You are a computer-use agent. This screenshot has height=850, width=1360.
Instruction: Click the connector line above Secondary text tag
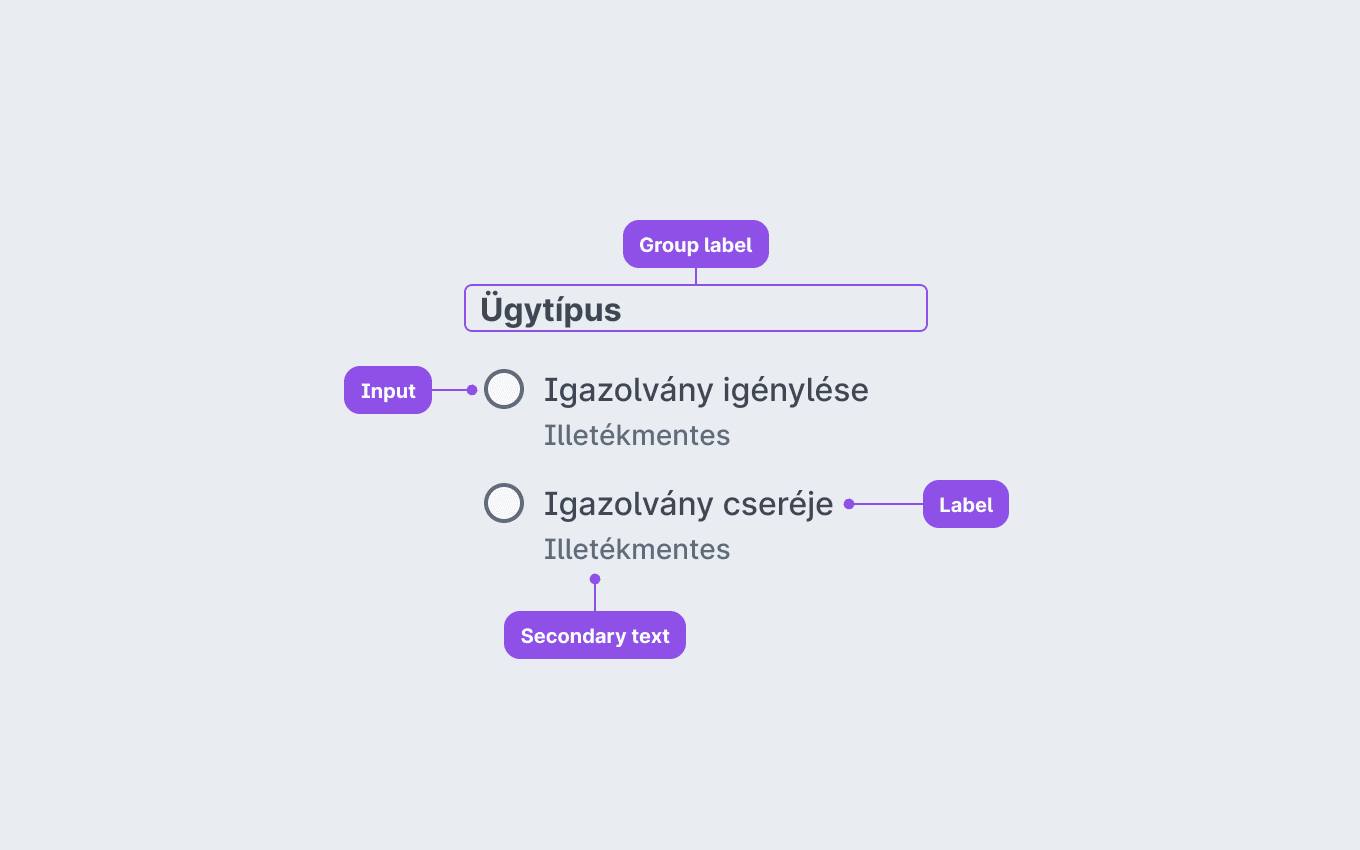point(595,597)
